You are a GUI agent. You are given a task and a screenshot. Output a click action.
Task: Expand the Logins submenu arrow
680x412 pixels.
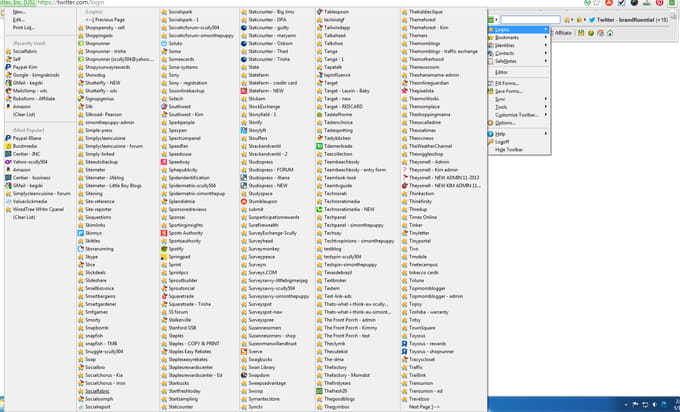click(546, 29)
